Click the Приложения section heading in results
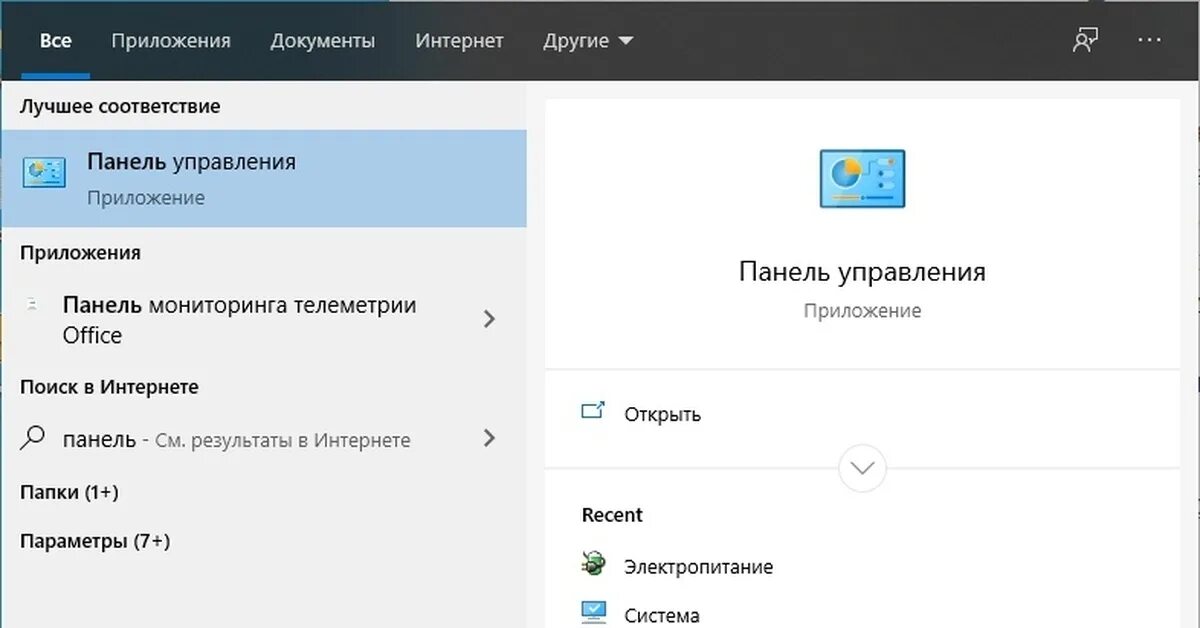 [80, 253]
